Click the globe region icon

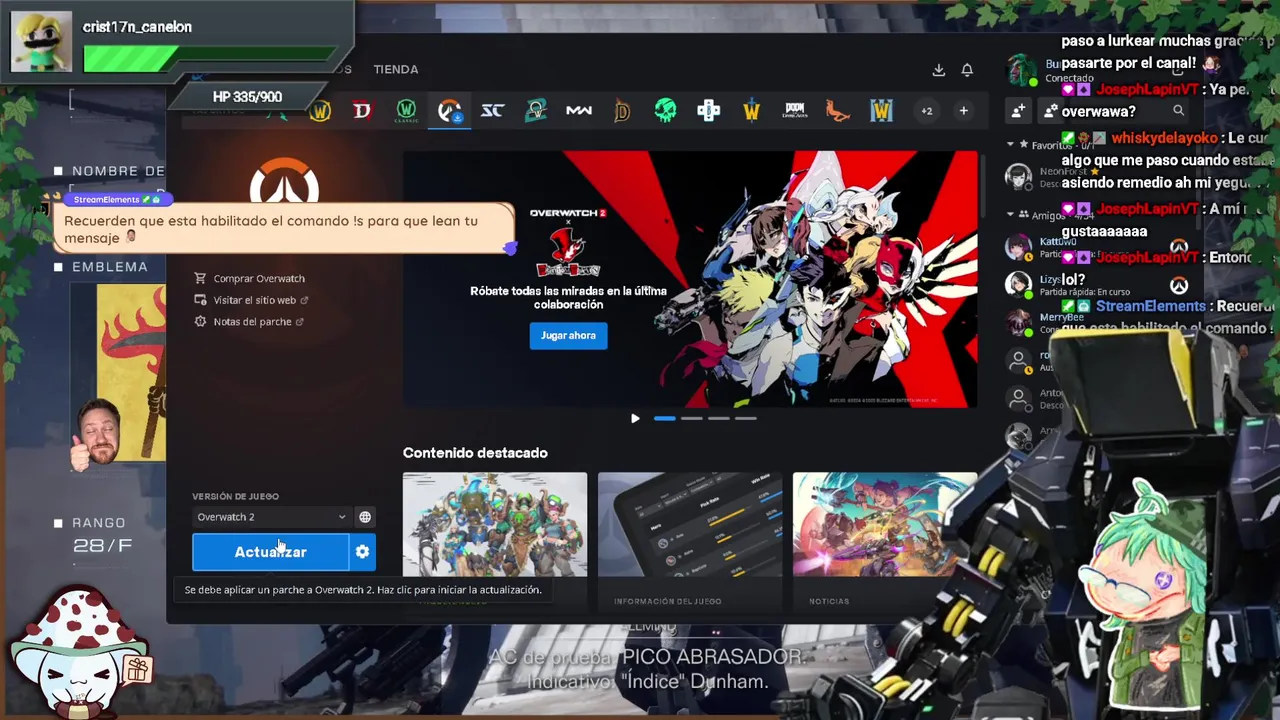[x=365, y=517]
